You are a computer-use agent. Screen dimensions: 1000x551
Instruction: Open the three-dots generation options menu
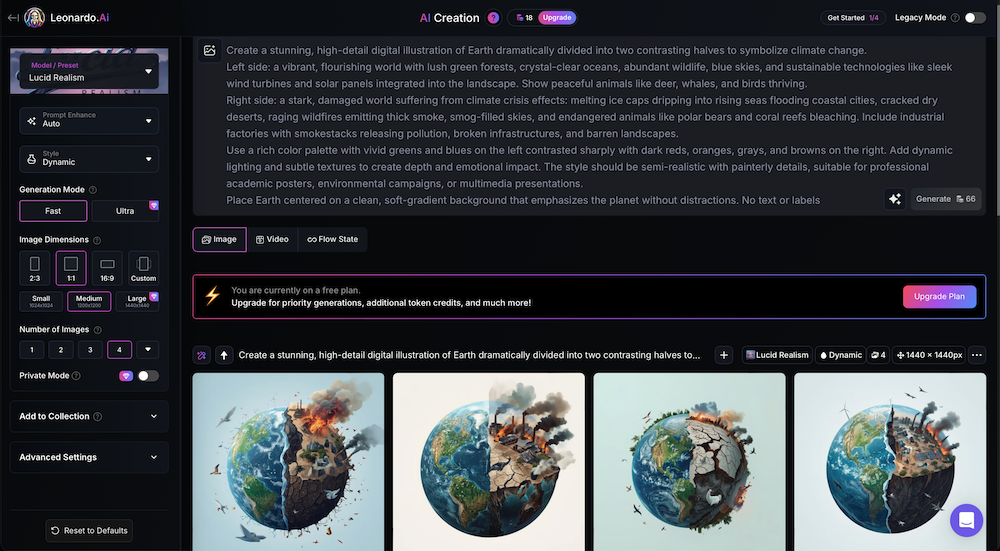(976, 355)
